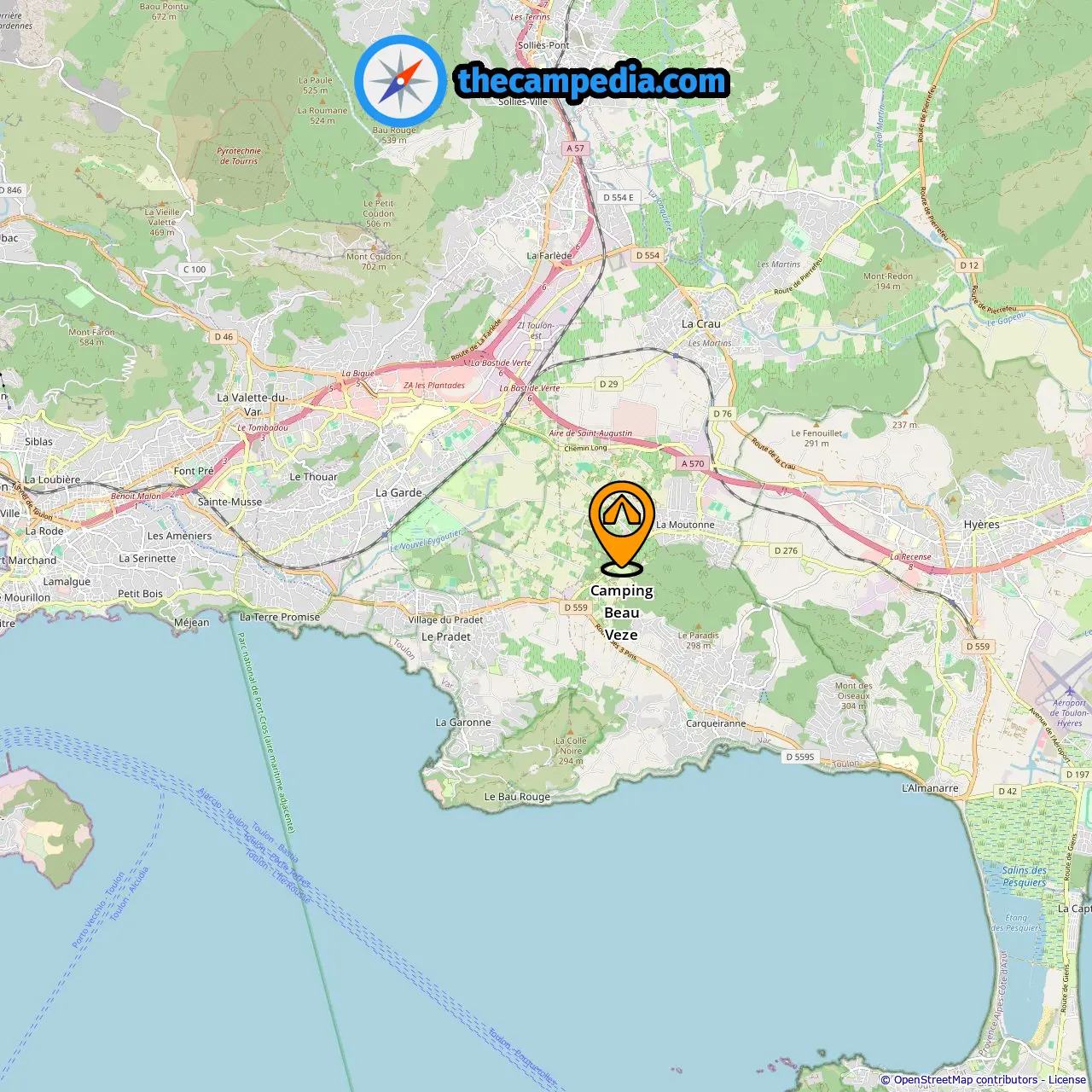Open the License link

(1067, 1080)
